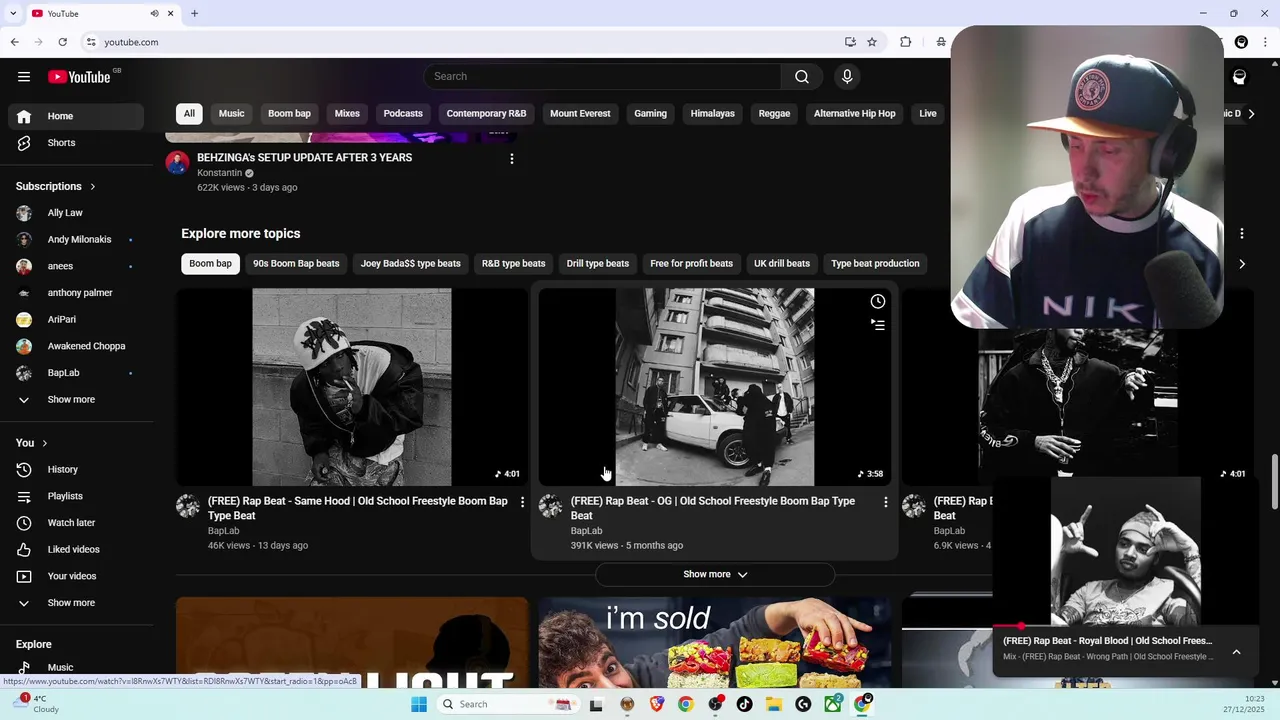Open options for OG beat video
This screenshot has width=1280, height=720.
[x=885, y=502]
